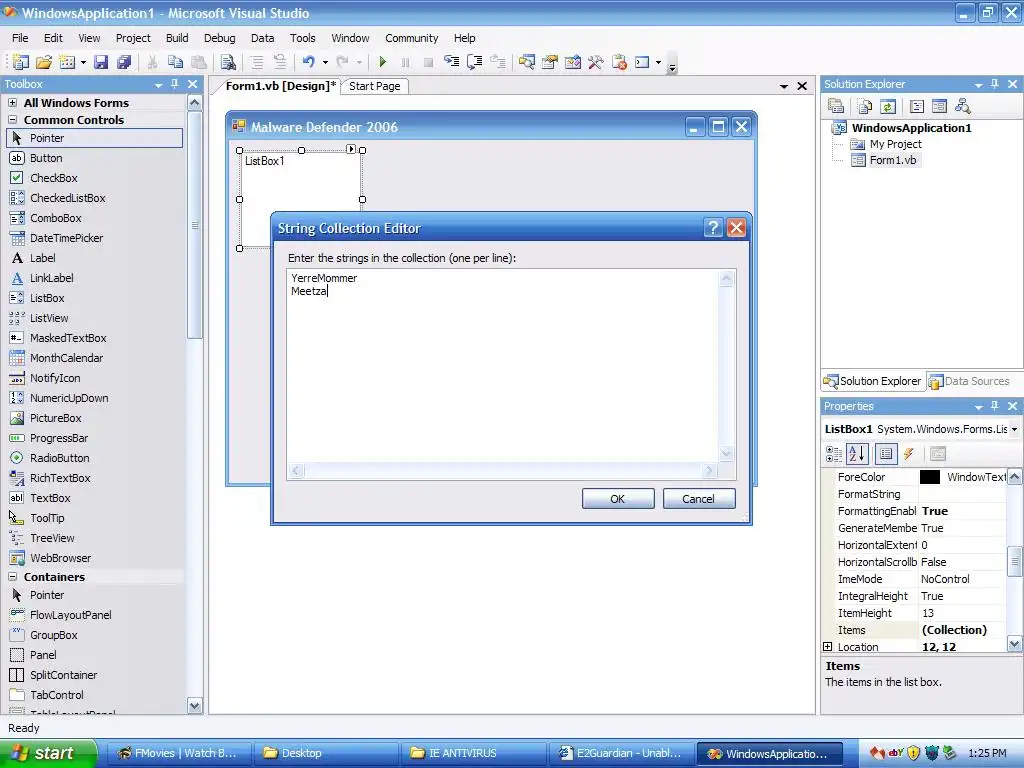The width and height of the screenshot is (1024, 768).
Task: Switch to the Data Sources tab
Action: [969, 381]
